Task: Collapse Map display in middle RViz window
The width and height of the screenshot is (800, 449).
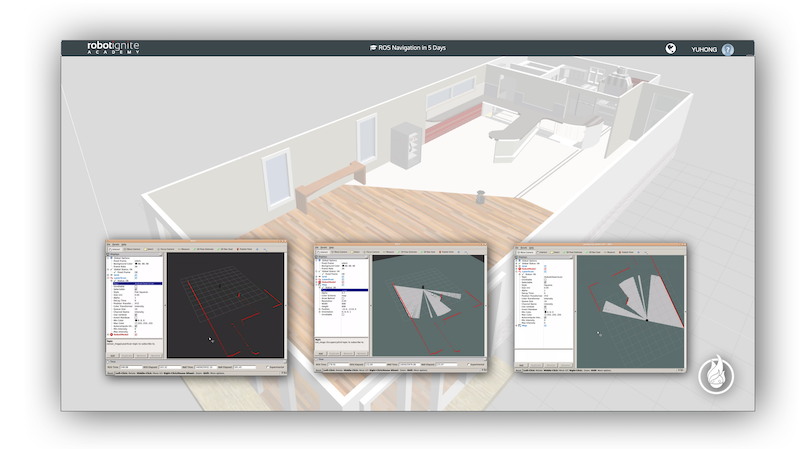Action: 316,285
